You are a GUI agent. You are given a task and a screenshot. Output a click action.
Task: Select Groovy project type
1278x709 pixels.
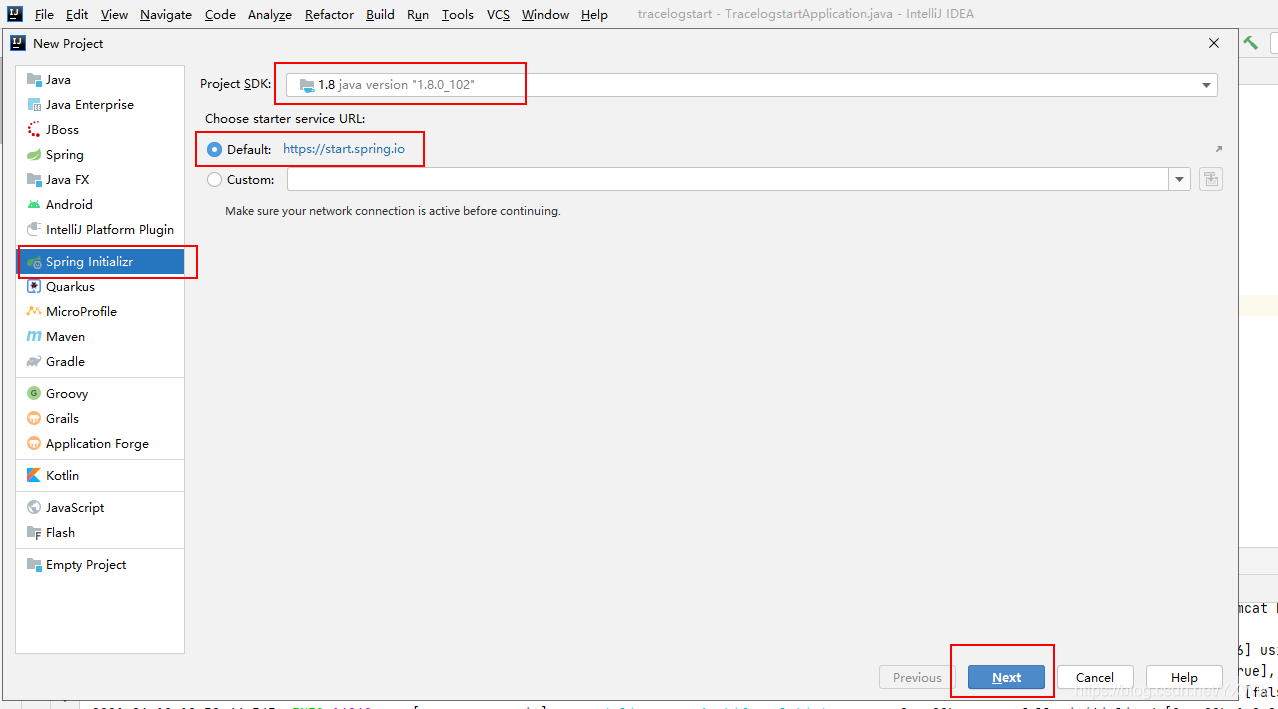tap(100, 393)
